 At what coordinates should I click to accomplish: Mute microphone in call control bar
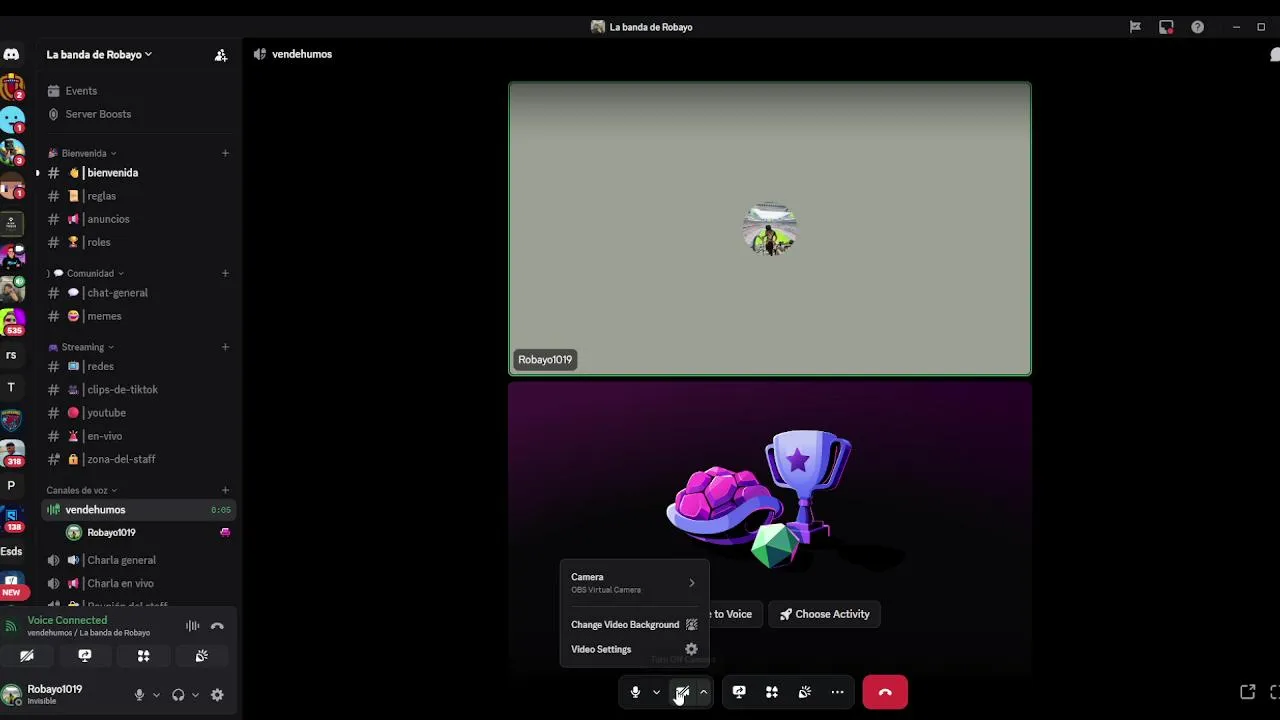[635, 692]
